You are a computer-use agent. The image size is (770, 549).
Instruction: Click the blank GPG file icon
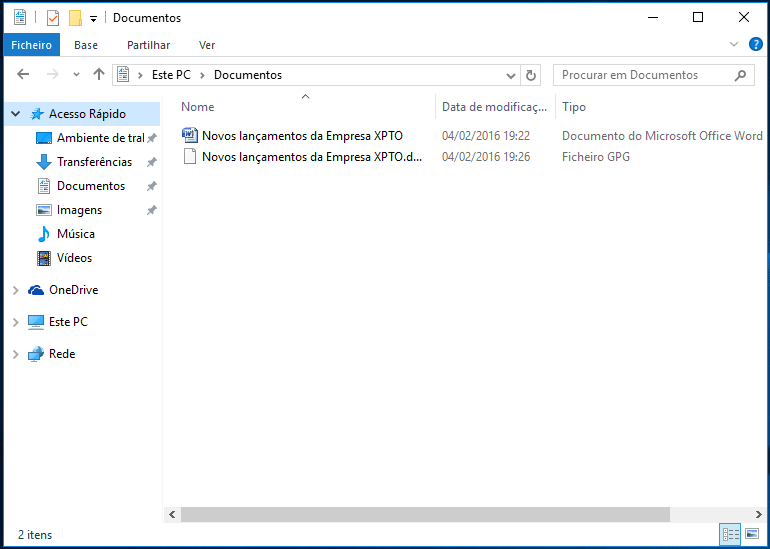point(190,157)
